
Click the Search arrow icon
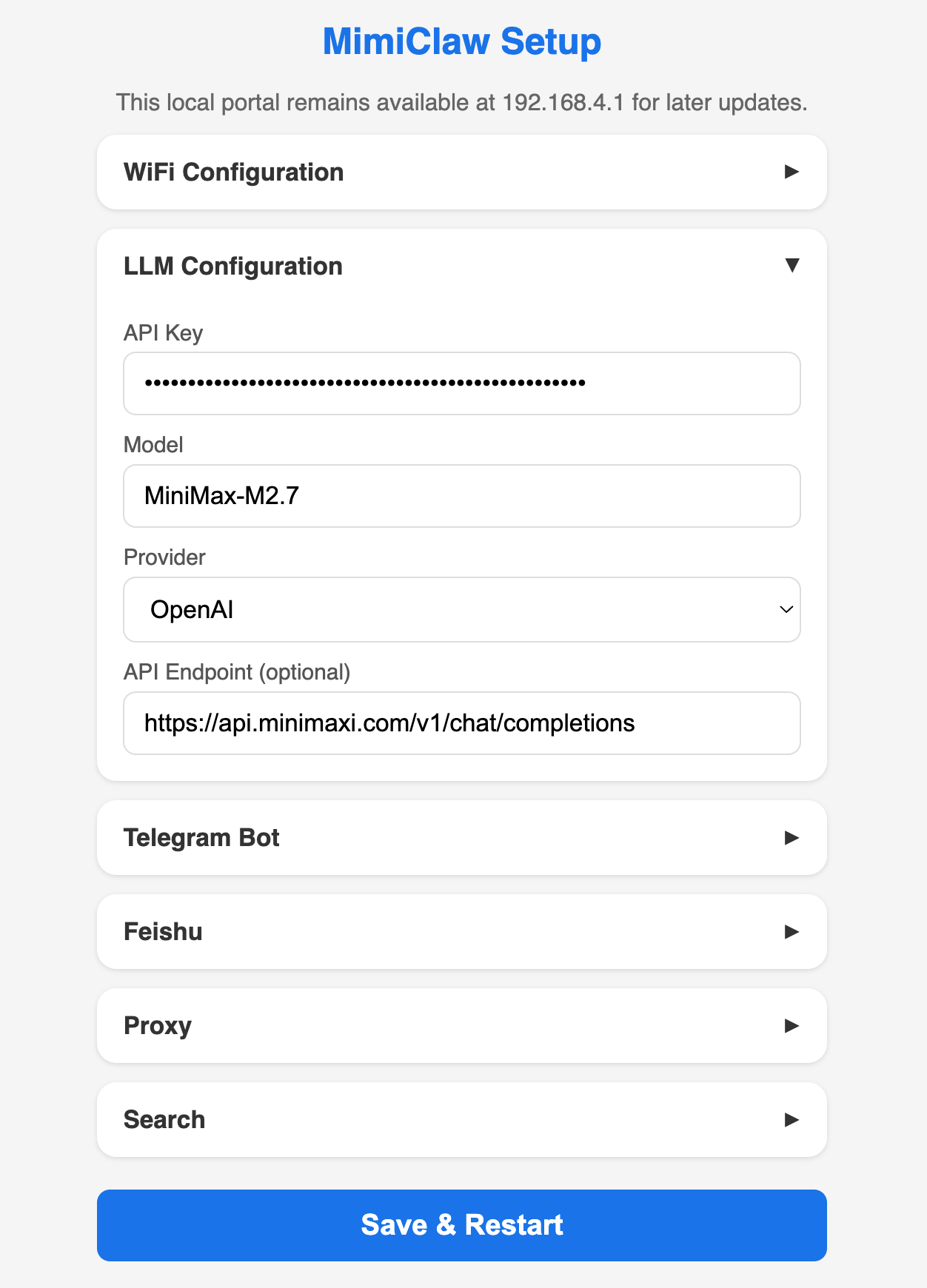[x=793, y=1119]
